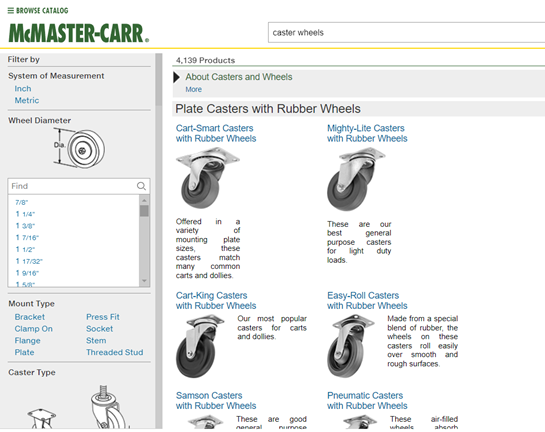
Task: Select 7/8" wheel diameter
Action: pos(22,202)
